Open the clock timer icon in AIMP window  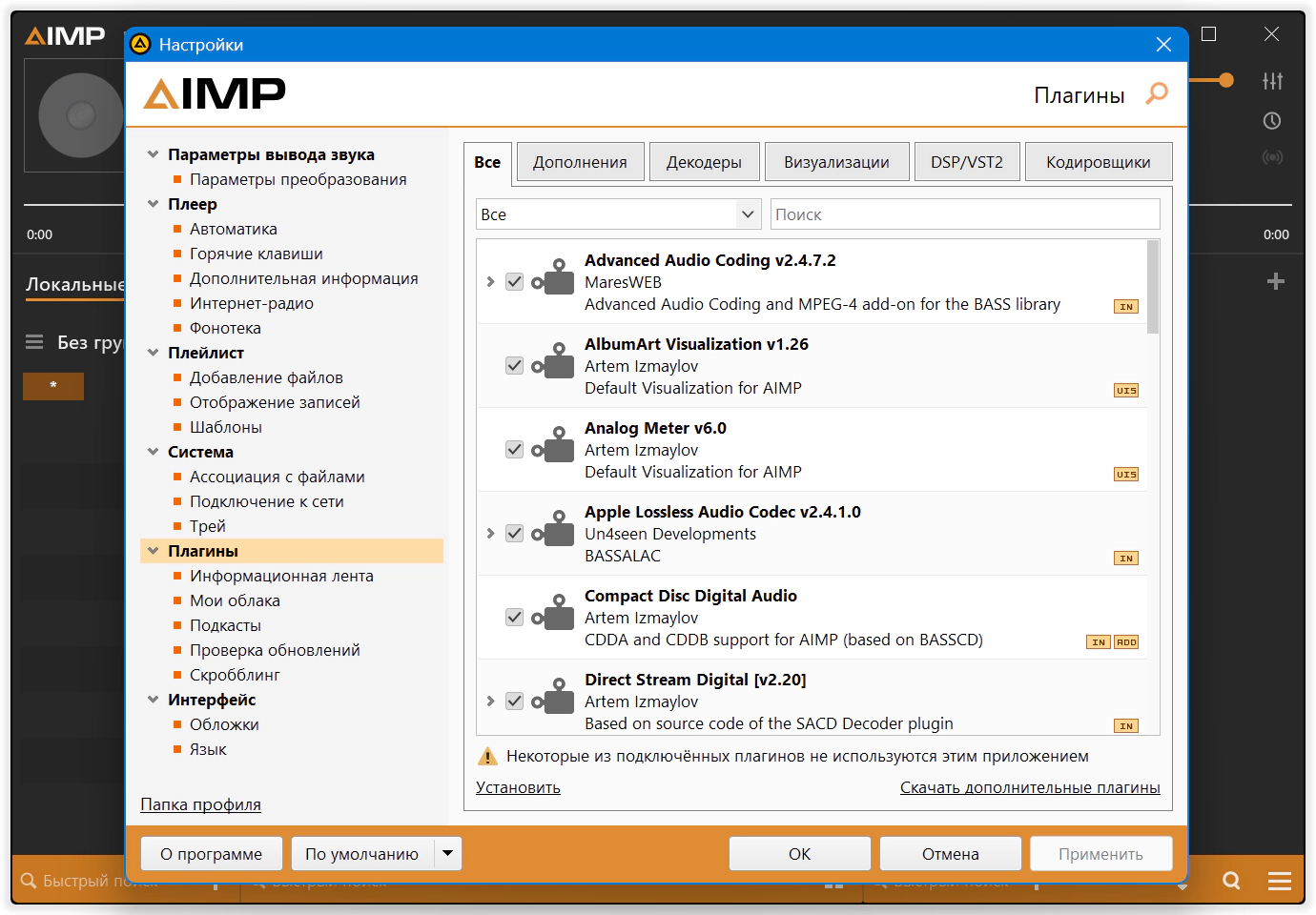(1272, 121)
